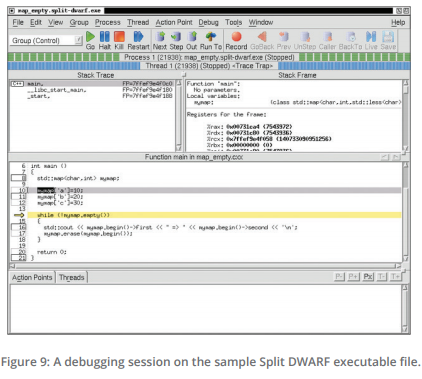Click the return 0; source line

[x=52, y=252]
